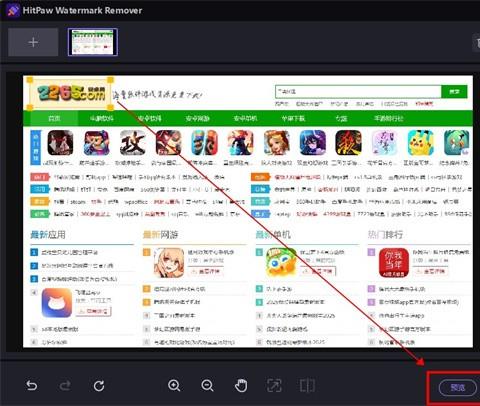Zoom out with the magnifier minus icon
This screenshot has height=406, width=480.
coord(207,385)
